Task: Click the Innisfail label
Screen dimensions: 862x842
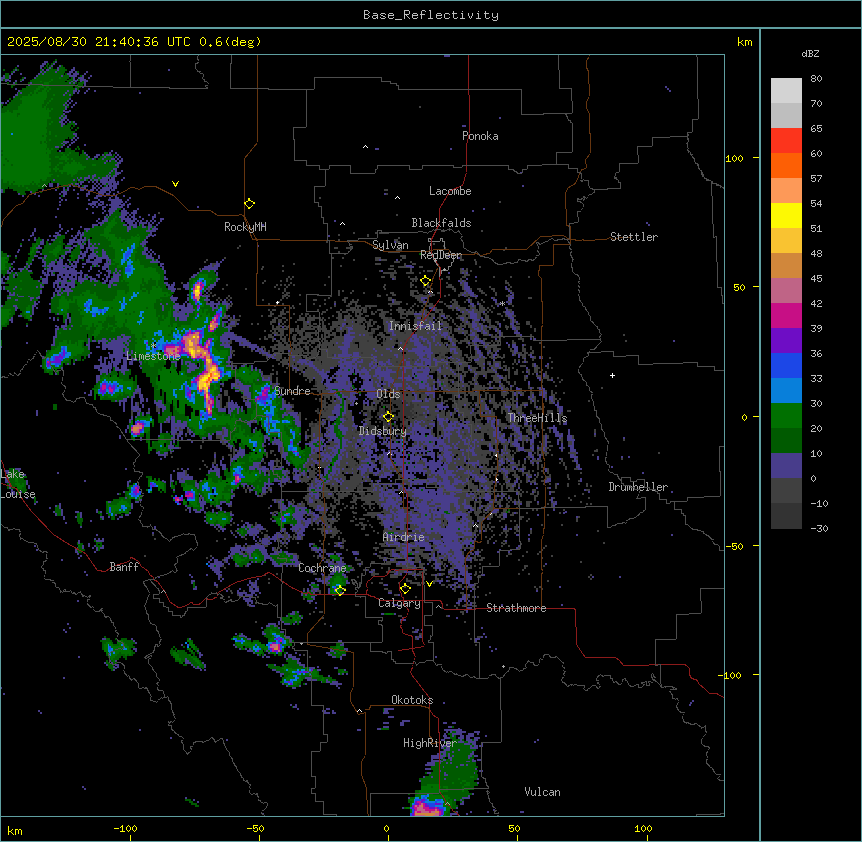Action: pyautogui.click(x=415, y=326)
